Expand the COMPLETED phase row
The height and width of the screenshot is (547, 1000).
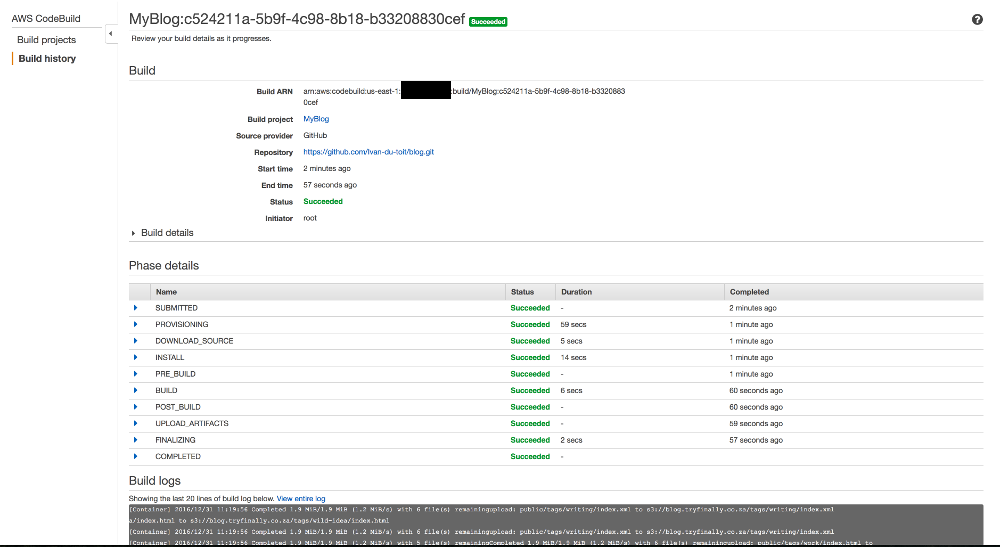coord(135,456)
